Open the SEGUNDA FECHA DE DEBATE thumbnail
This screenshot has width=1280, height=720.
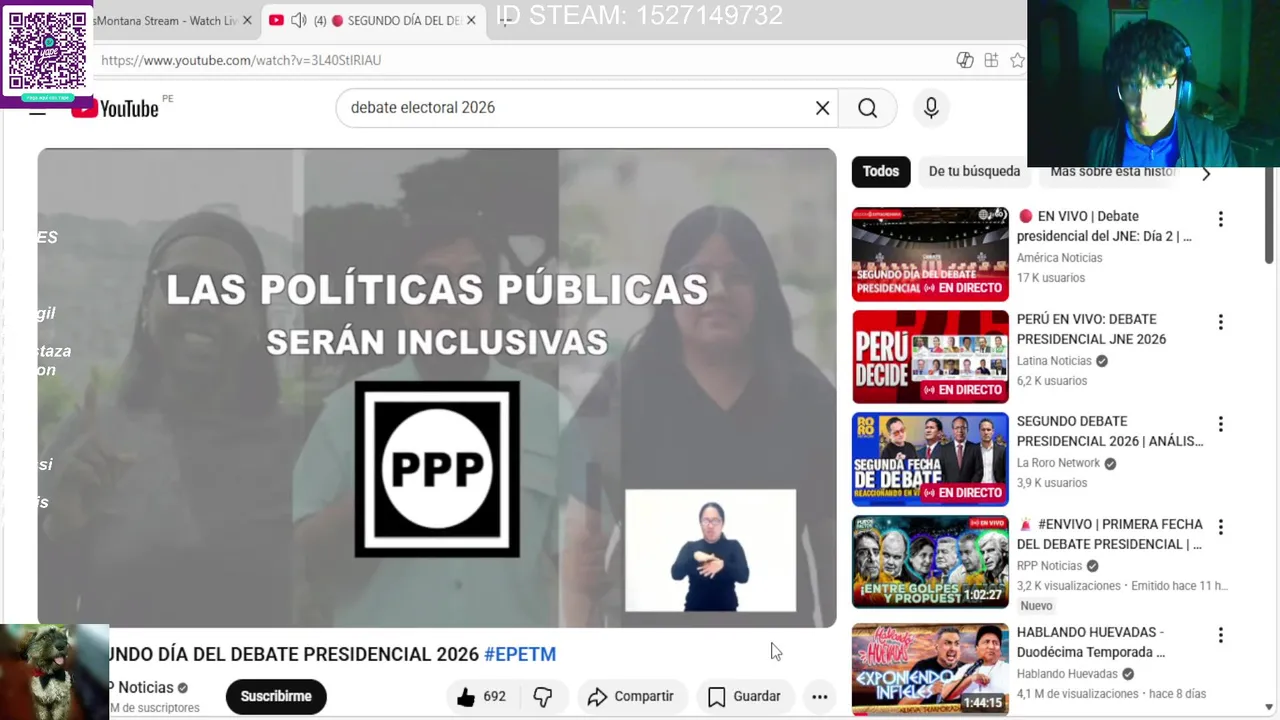point(930,460)
